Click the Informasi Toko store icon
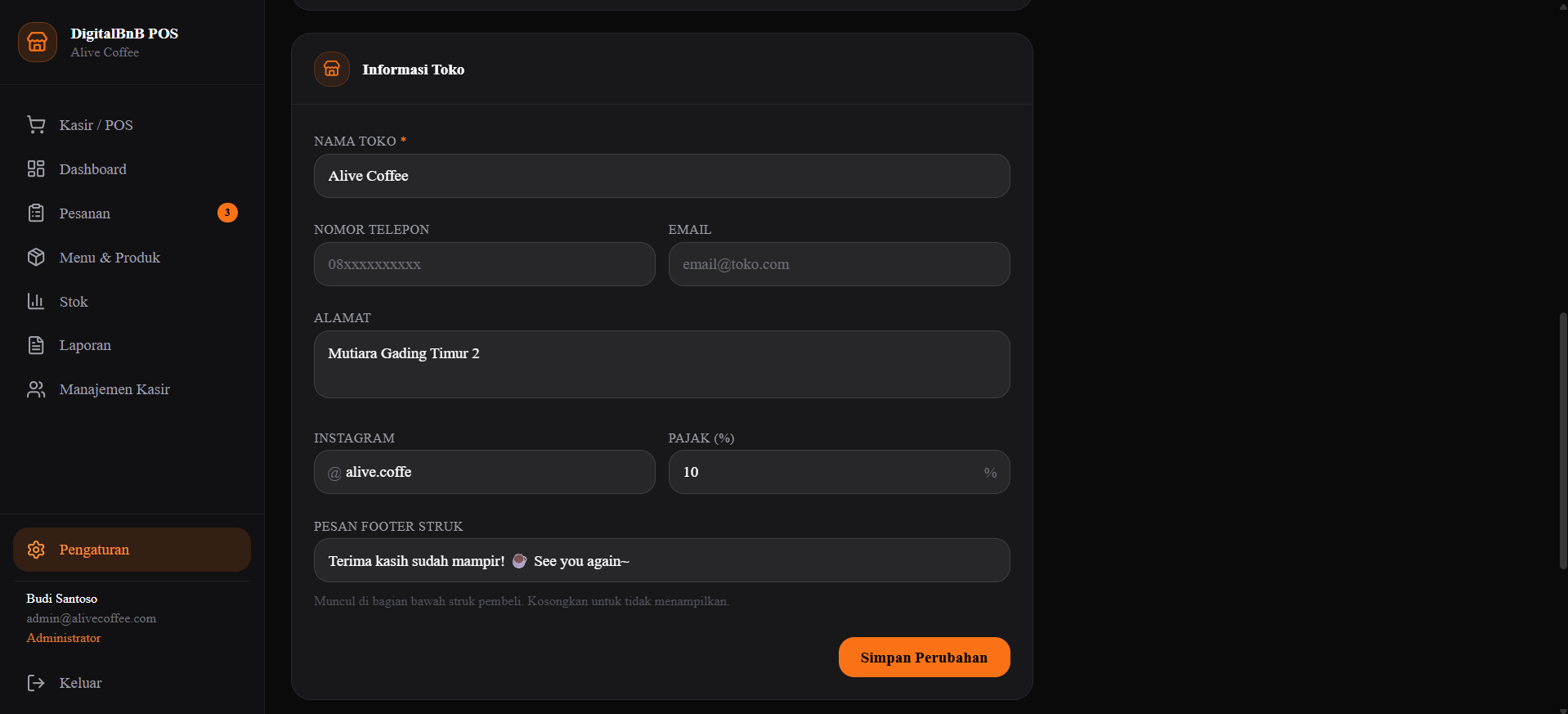Image resolution: width=1568 pixels, height=714 pixels. [x=332, y=70]
